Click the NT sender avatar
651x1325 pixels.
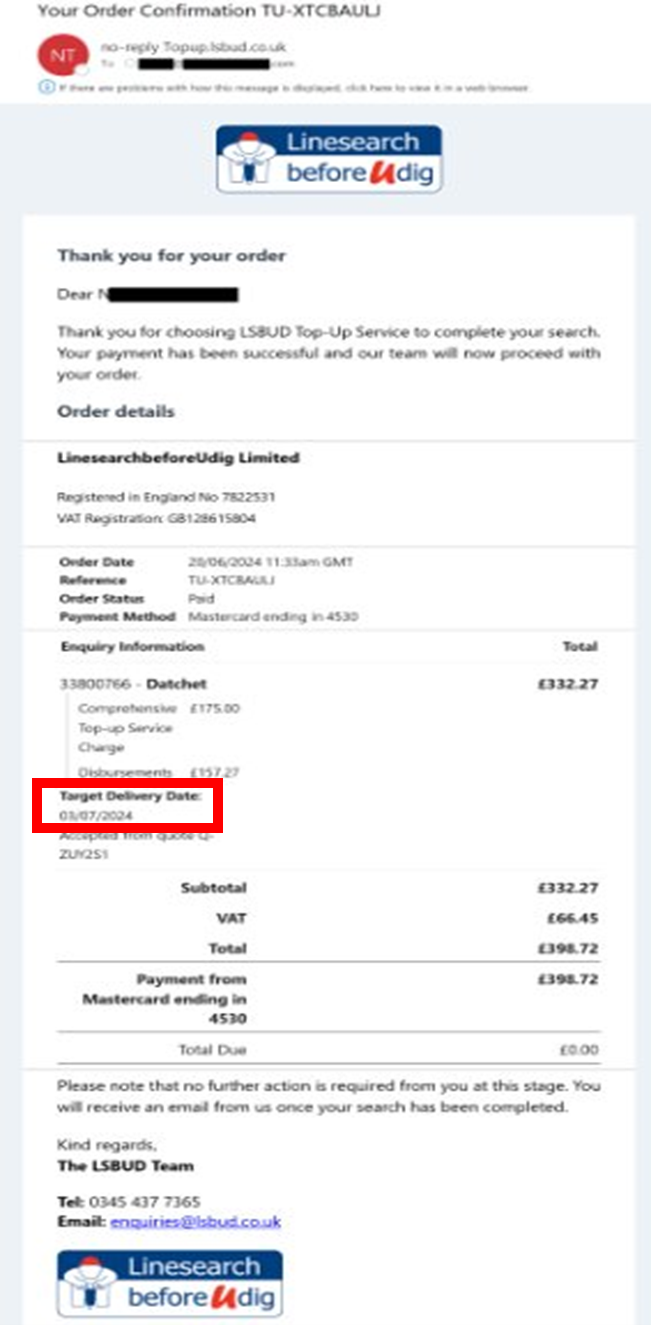click(62, 55)
